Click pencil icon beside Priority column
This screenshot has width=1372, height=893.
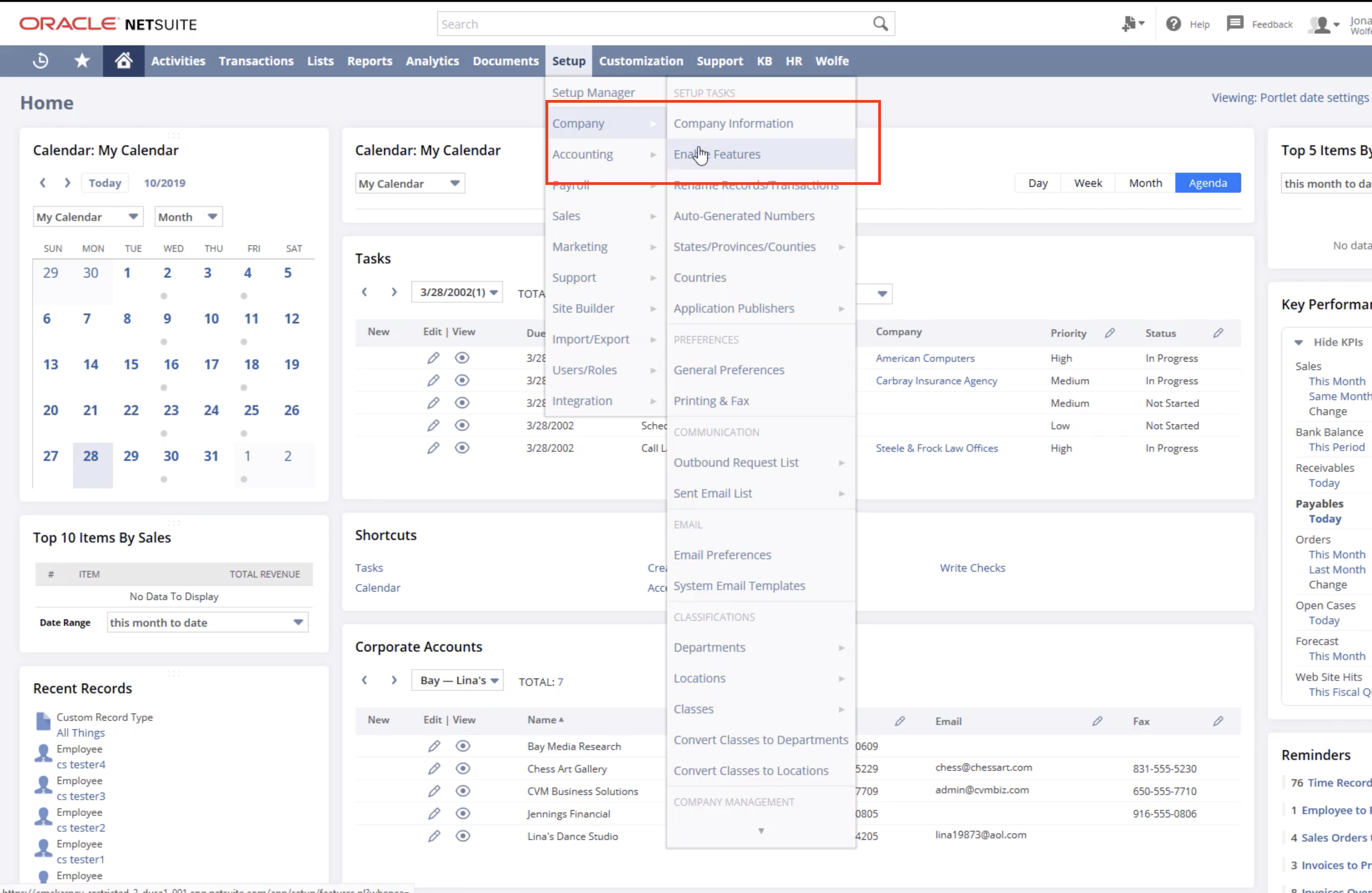click(1109, 333)
